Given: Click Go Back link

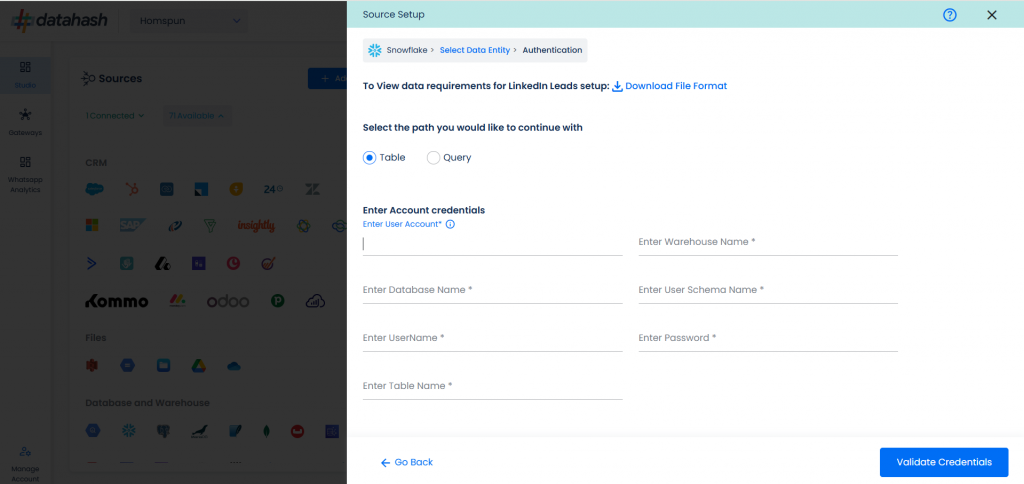Looking at the screenshot, I should [x=407, y=462].
